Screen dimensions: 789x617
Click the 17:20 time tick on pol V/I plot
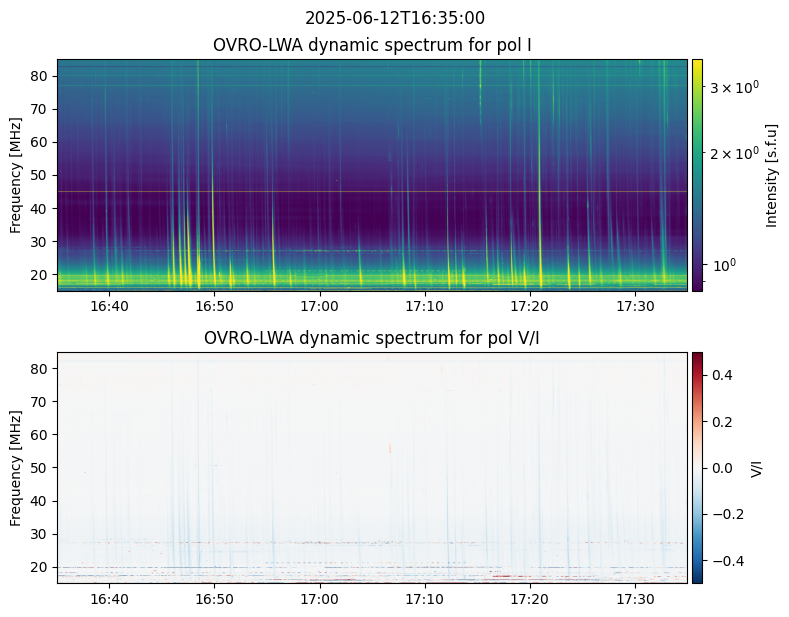pos(529,598)
